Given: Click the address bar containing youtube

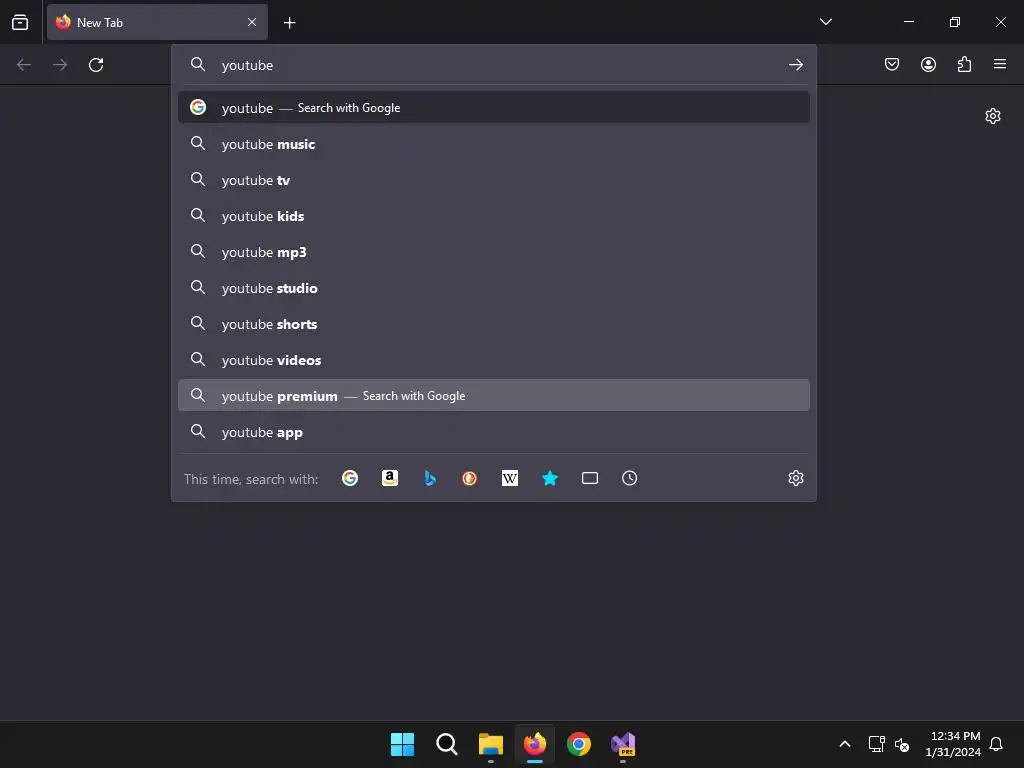Looking at the screenshot, I should pos(494,65).
